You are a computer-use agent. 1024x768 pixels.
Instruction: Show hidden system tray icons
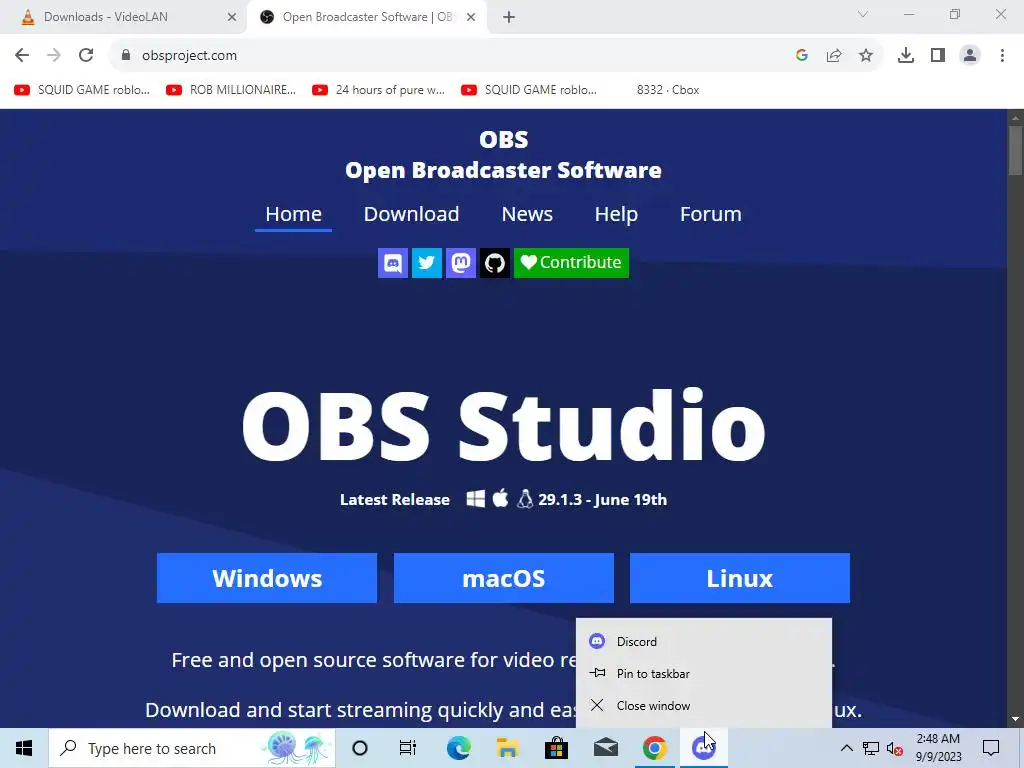(x=846, y=748)
